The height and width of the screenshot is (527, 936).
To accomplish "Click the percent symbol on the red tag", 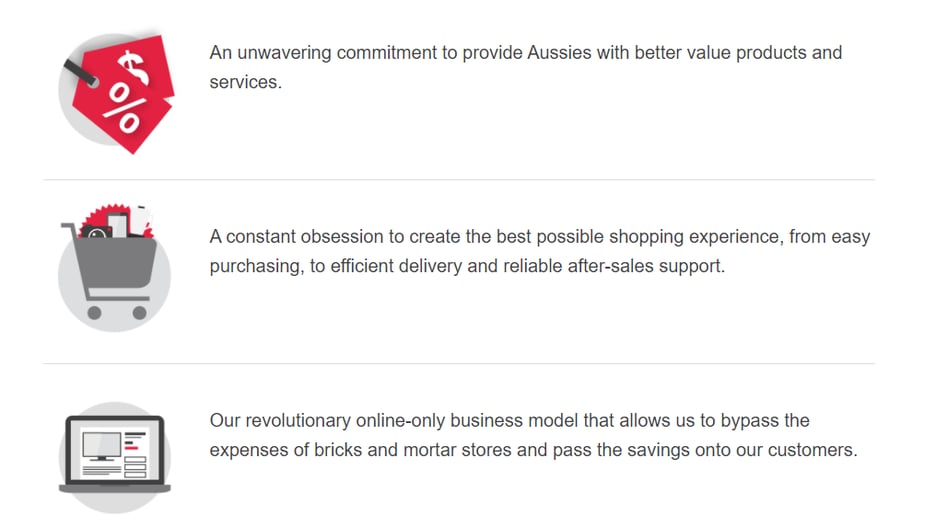I will [x=124, y=108].
